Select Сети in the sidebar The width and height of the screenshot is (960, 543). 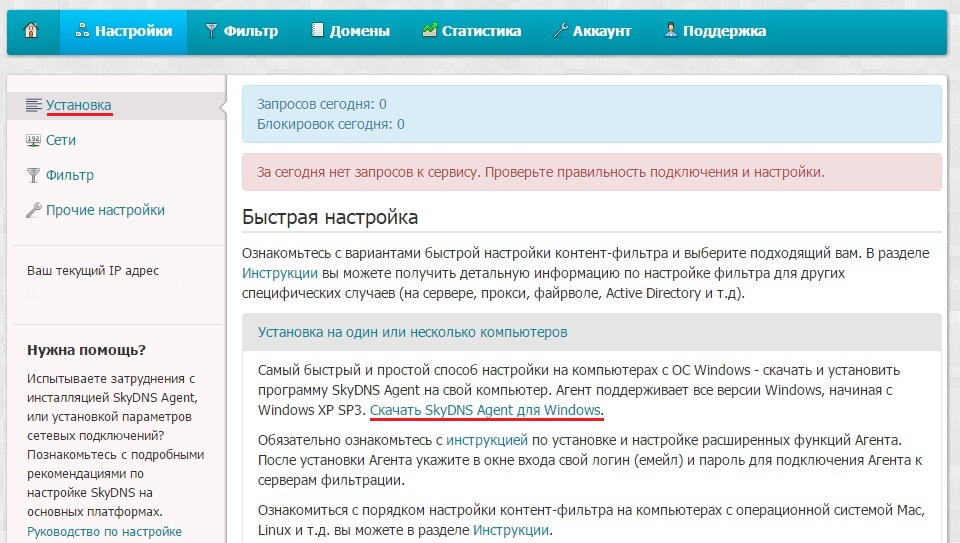tap(61, 140)
